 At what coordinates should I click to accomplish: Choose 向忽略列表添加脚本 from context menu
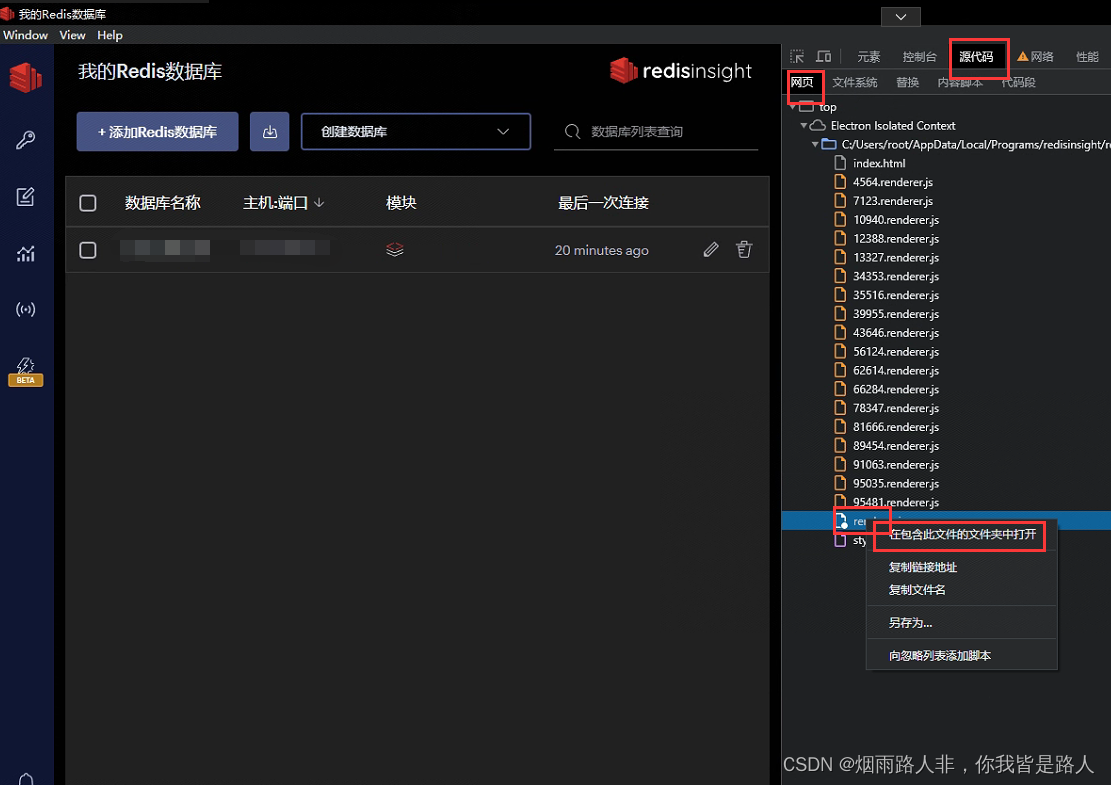coord(961,655)
